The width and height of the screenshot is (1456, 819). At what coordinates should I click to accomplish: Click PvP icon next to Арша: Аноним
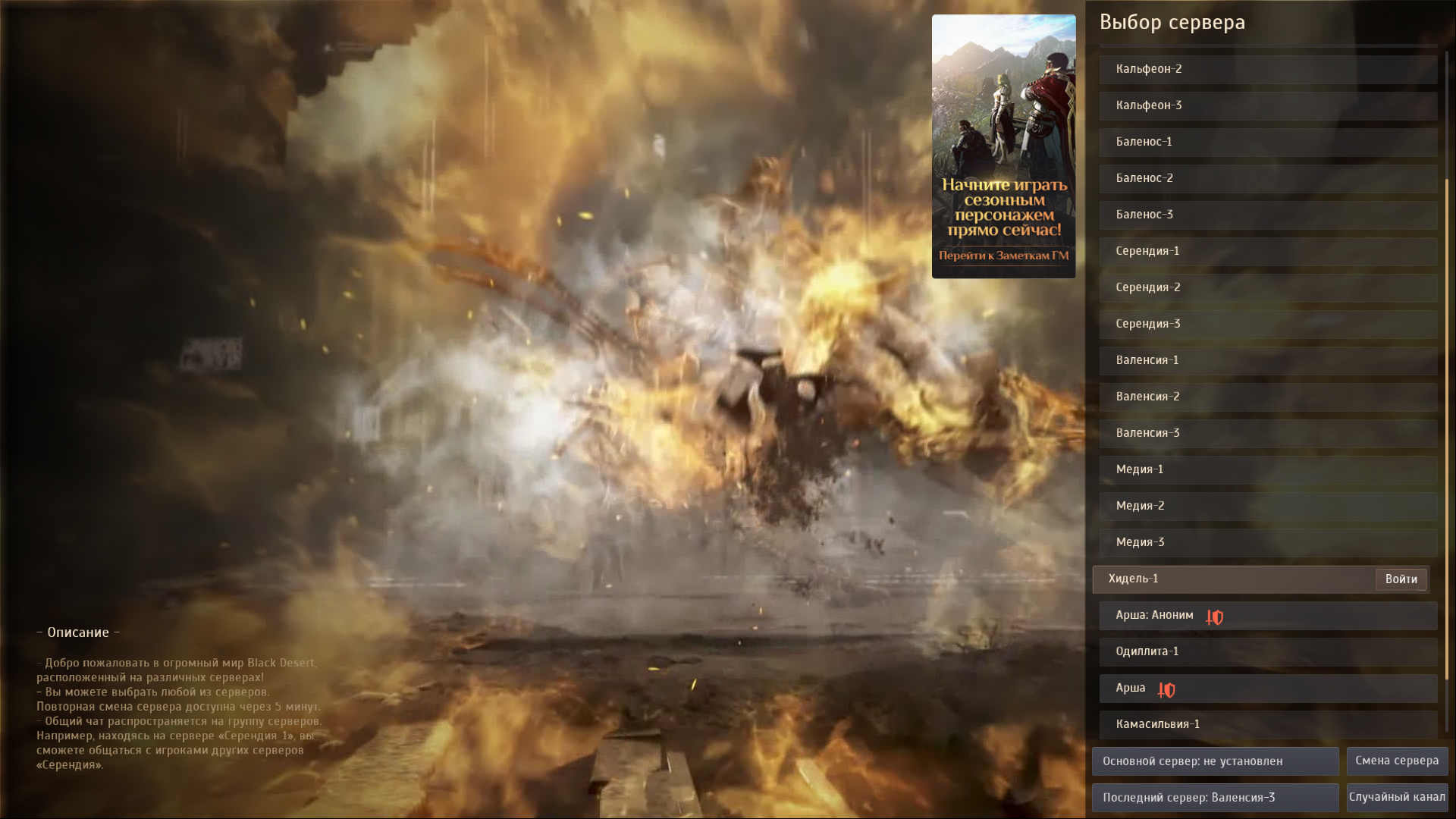pyautogui.click(x=1215, y=617)
